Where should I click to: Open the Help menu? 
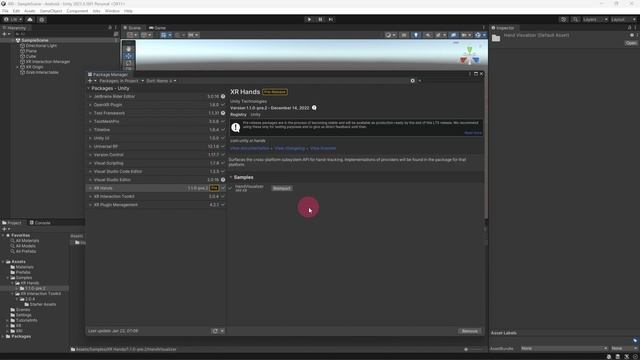(128, 11)
